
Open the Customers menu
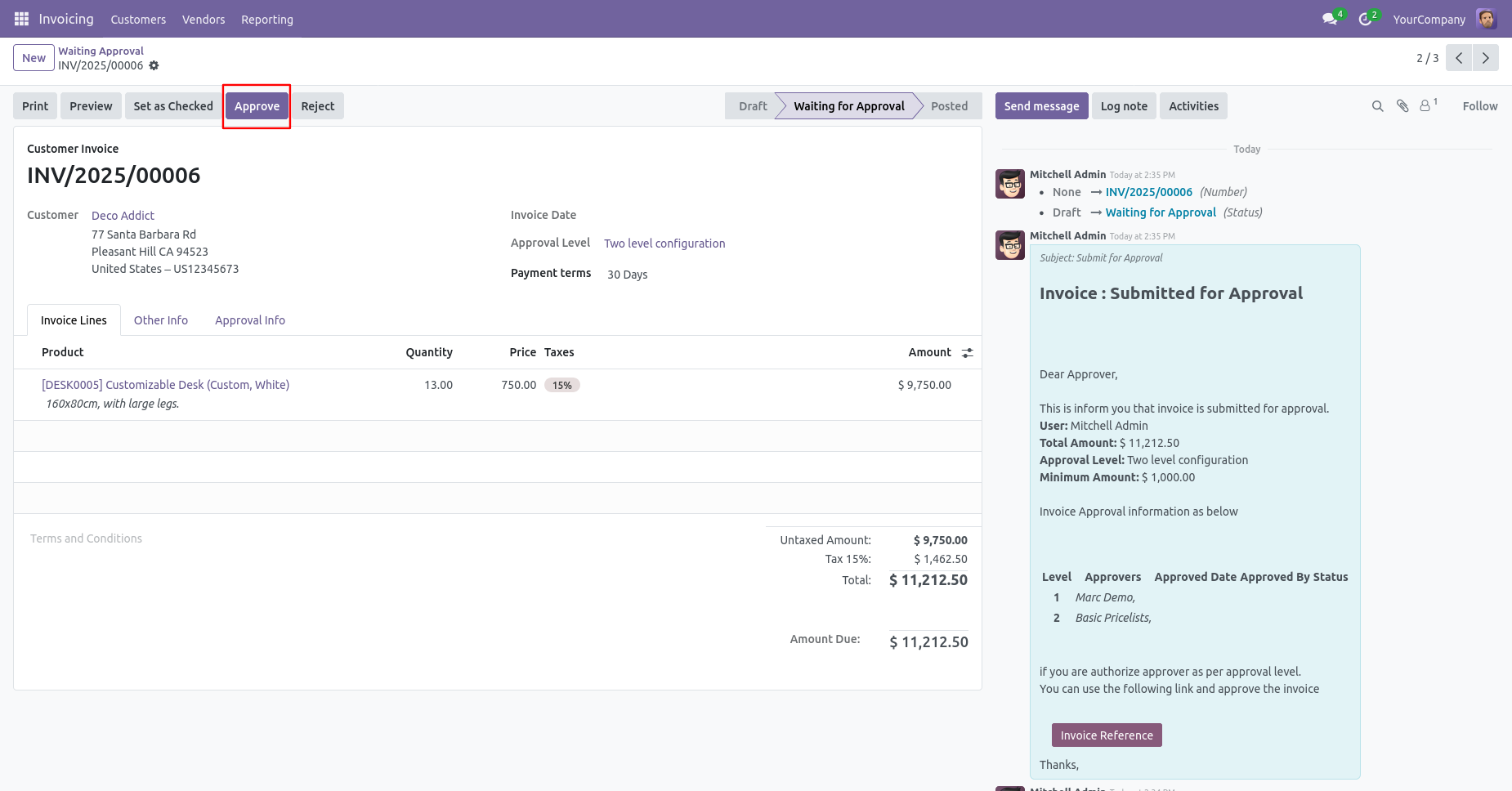coord(138,20)
